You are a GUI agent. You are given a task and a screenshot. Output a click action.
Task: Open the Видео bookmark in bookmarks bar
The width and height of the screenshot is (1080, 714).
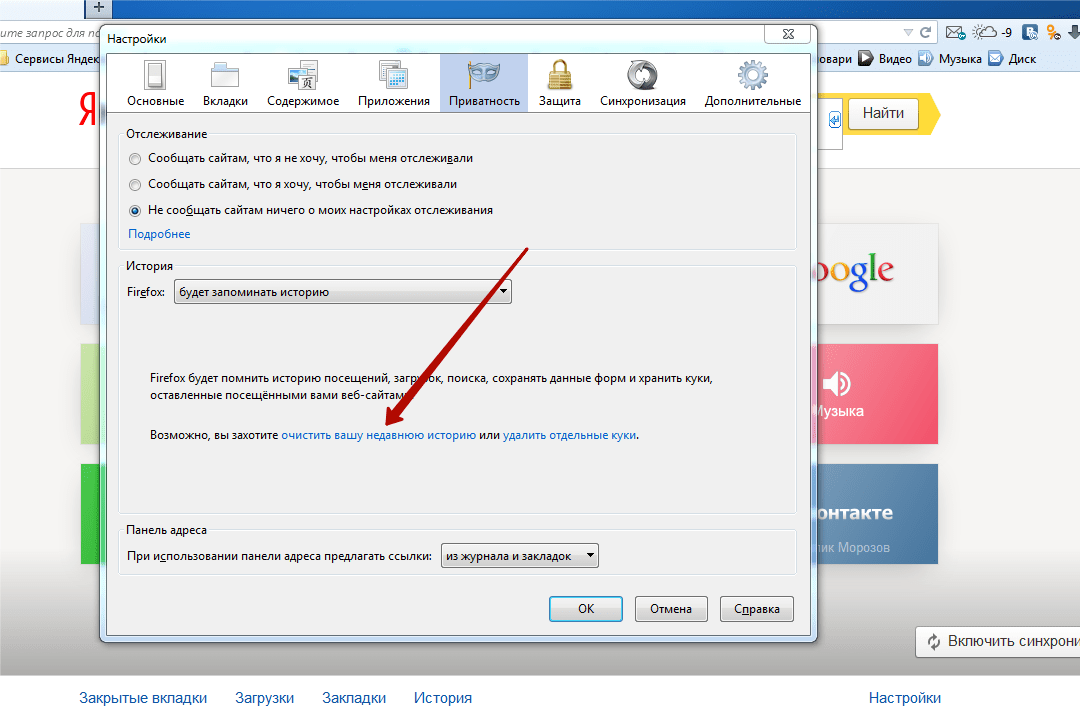pyautogui.click(x=885, y=59)
